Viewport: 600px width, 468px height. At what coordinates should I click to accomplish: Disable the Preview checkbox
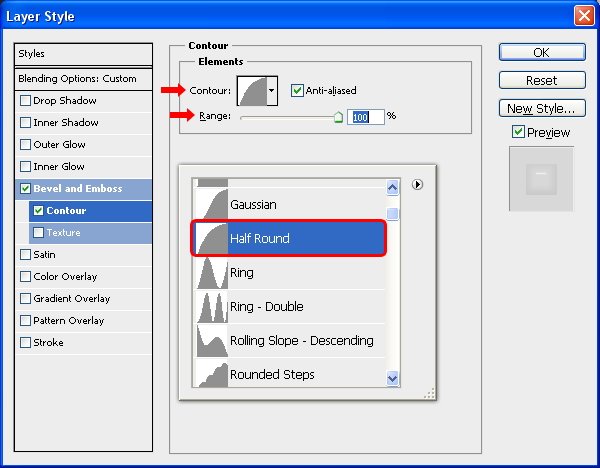click(x=518, y=132)
